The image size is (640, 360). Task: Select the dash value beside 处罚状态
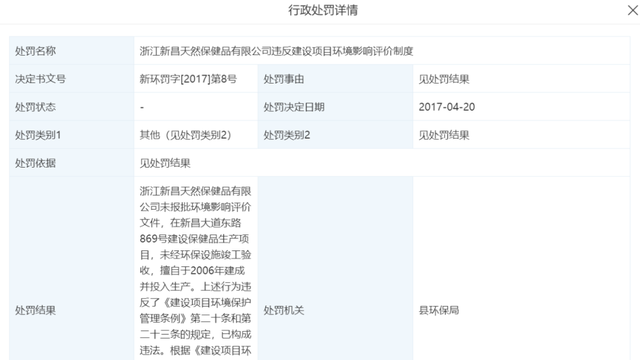point(142,107)
